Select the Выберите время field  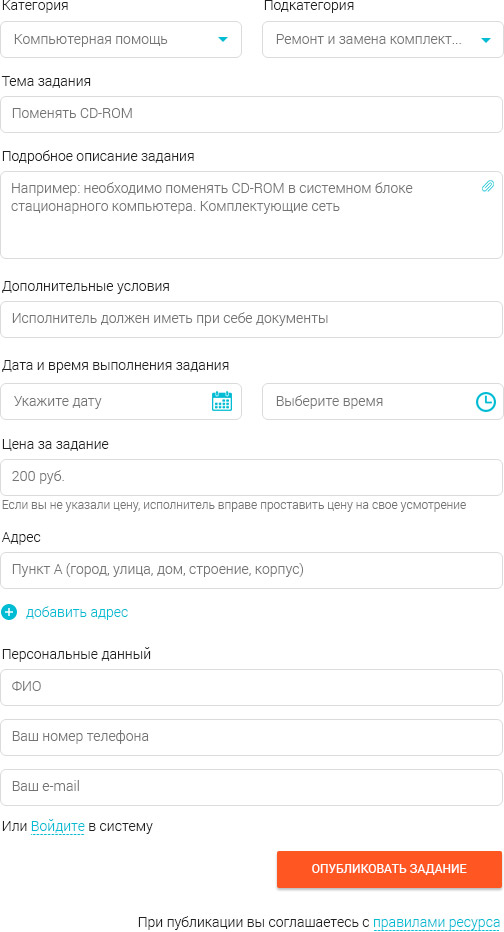click(x=383, y=401)
